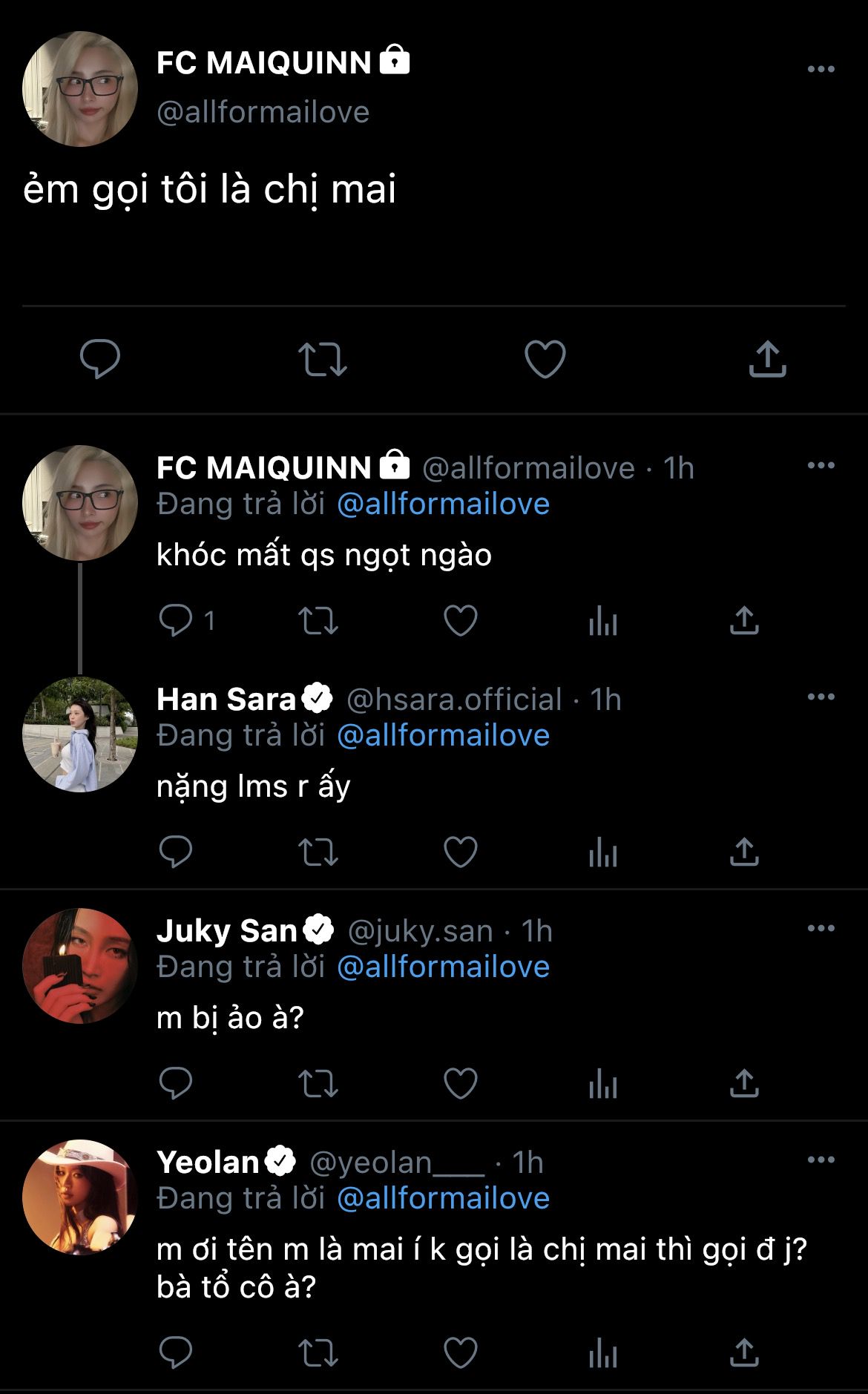The image size is (868, 1394).
Task: Like the "khóc mất qs ngọt ngào" reply
Action: click(460, 621)
